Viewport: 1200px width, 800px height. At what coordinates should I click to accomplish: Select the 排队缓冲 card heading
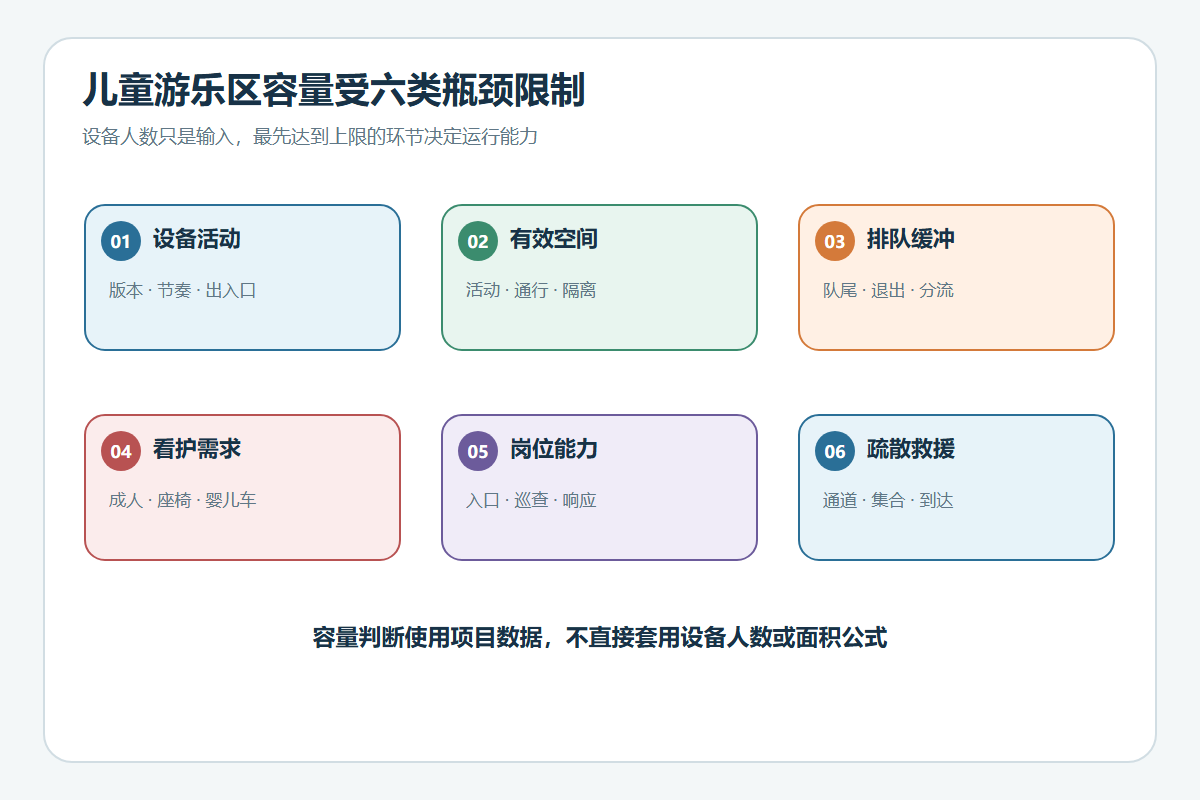click(x=911, y=240)
